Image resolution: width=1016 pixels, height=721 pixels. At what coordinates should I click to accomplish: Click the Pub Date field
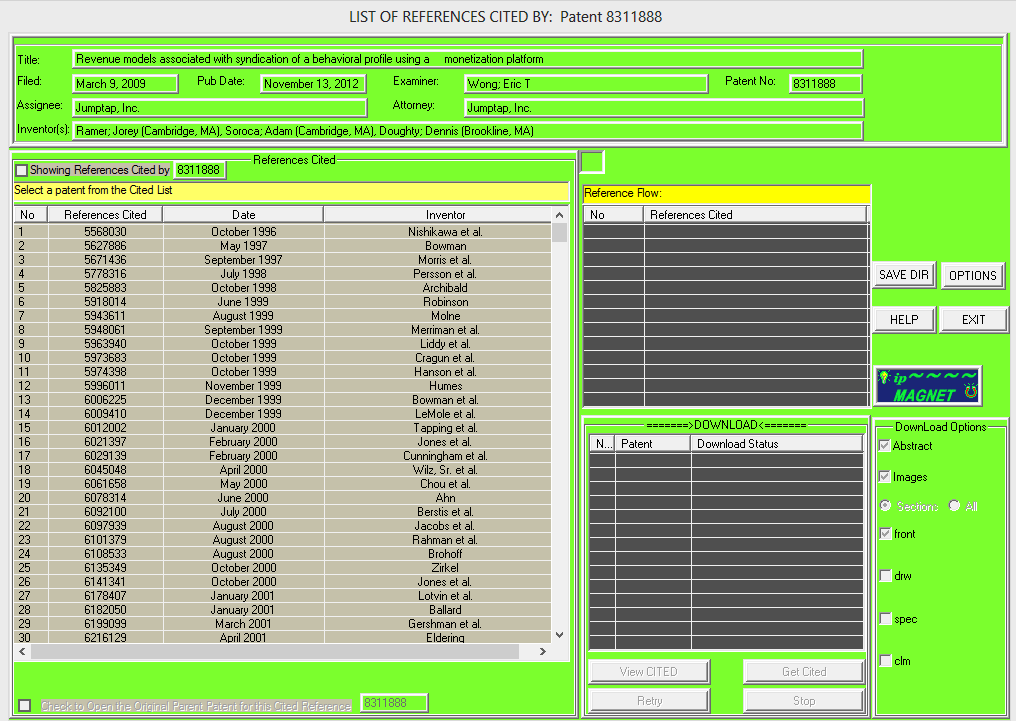pyautogui.click(x=313, y=84)
